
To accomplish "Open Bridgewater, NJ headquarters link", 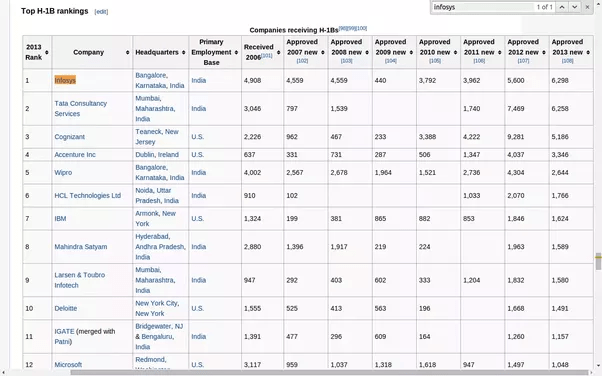I will [x=159, y=326].
